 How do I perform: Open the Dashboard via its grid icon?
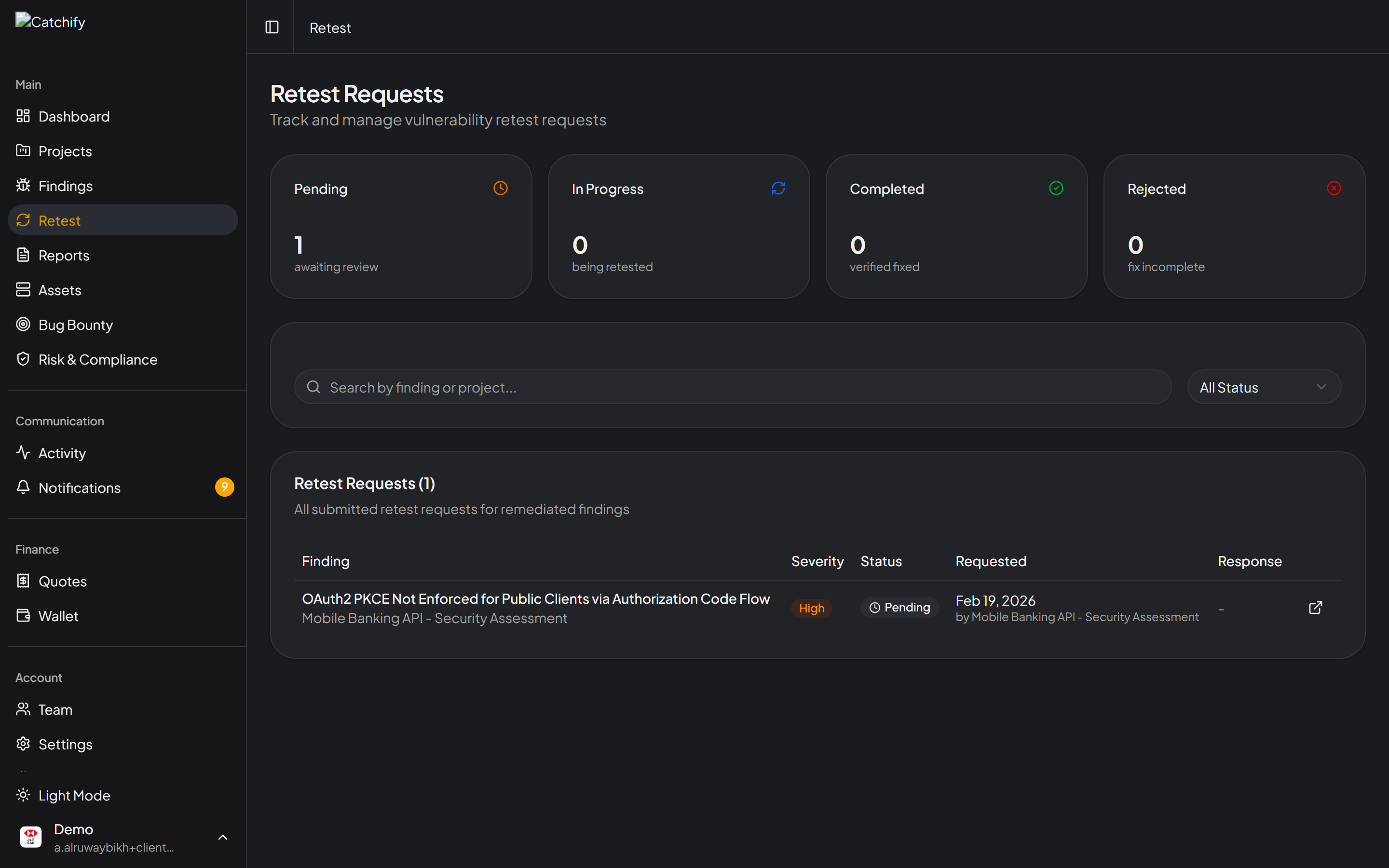pyautogui.click(x=24, y=115)
